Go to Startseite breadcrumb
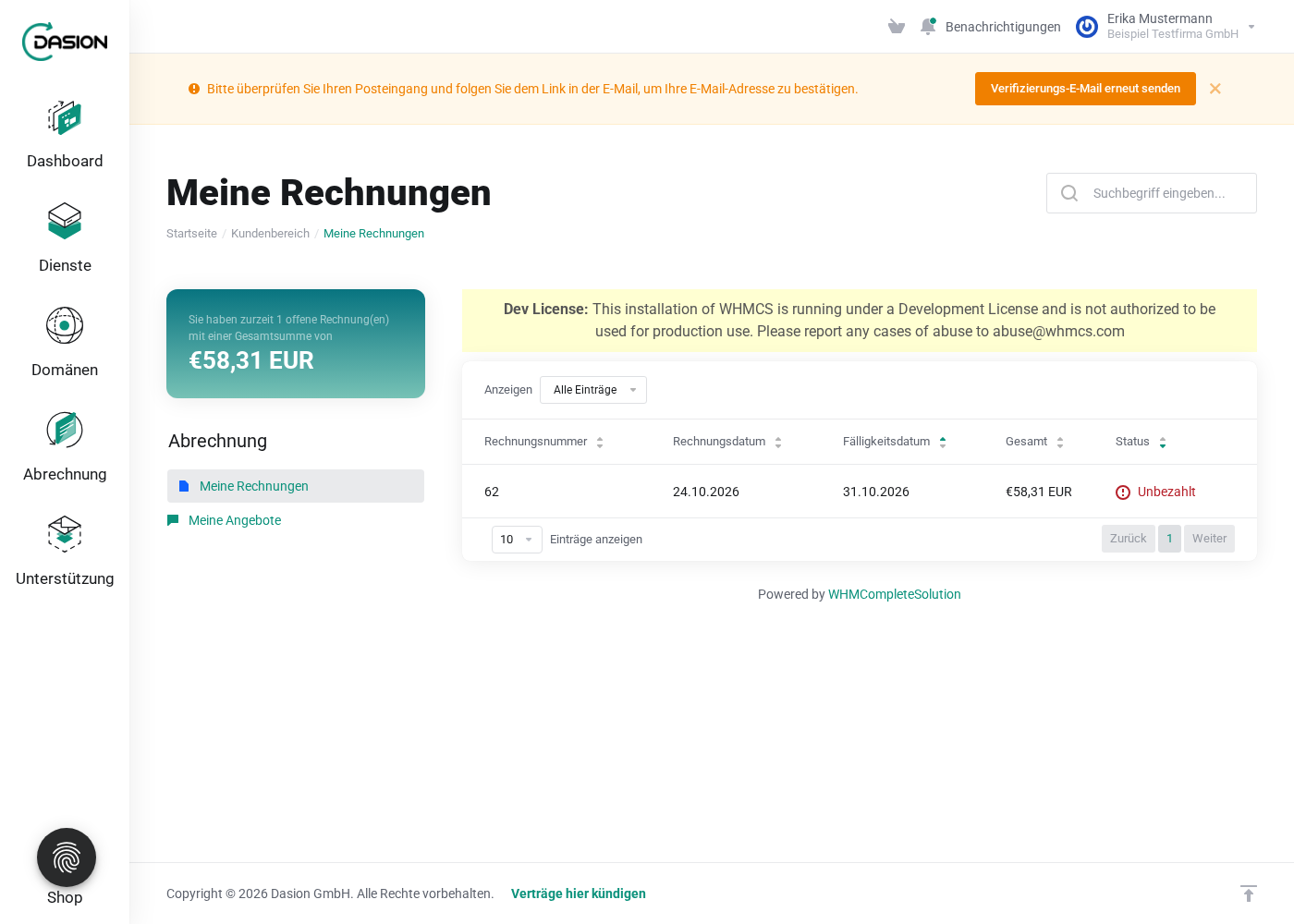 click(x=191, y=234)
